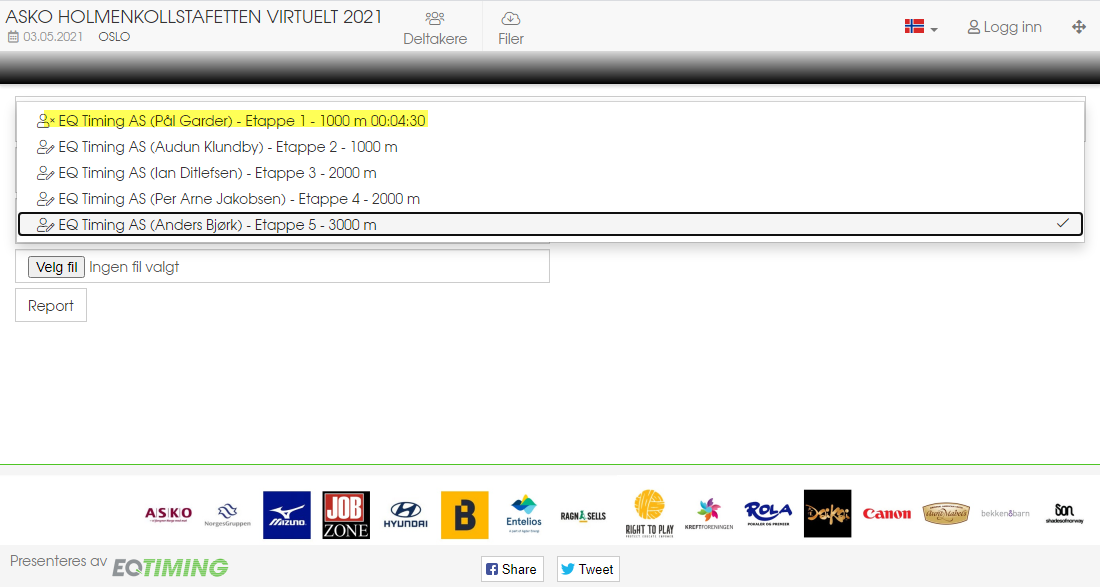1100x587 pixels.
Task: Click the 03.05.2021 event date
Action: click(46, 36)
